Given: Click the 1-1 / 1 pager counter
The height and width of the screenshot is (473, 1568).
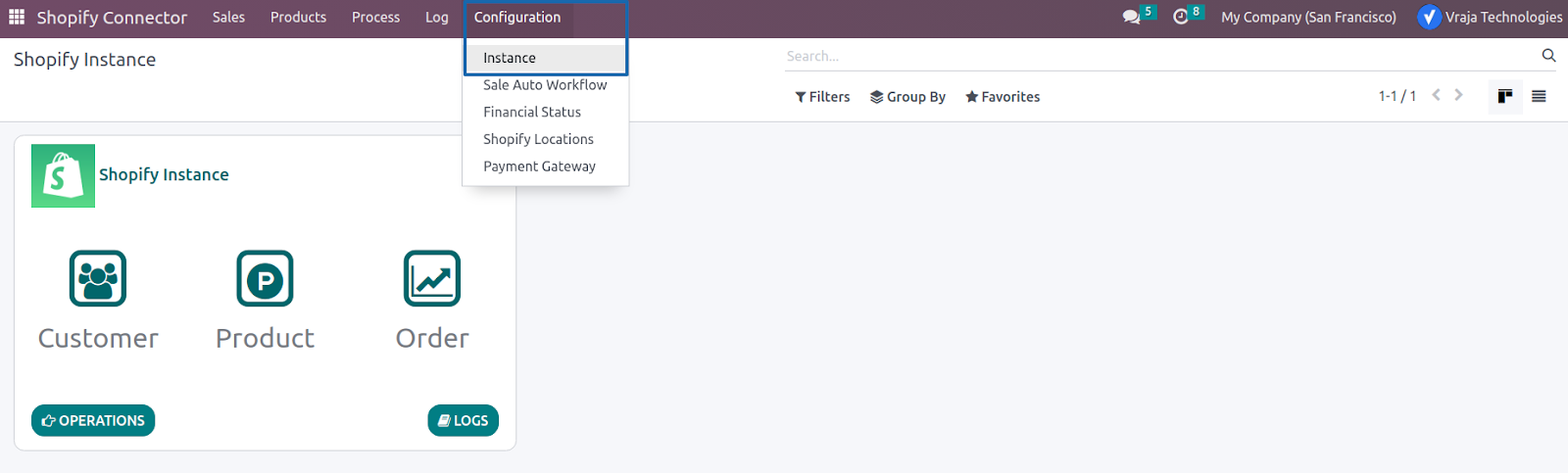Looking at the screenshot, I should [x=1397, y=96].
